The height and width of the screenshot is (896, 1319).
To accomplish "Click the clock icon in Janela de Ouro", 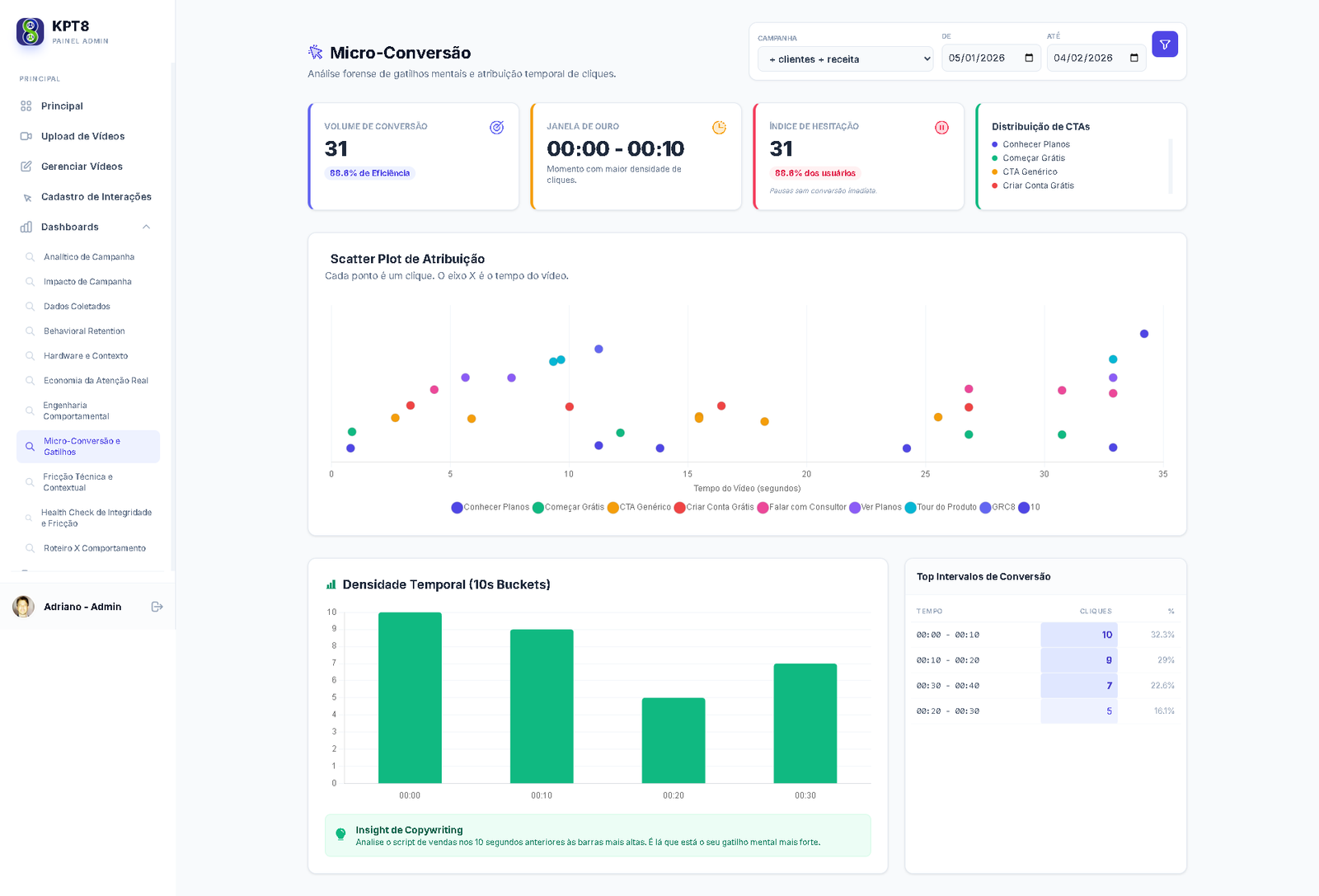I will 719,128.
